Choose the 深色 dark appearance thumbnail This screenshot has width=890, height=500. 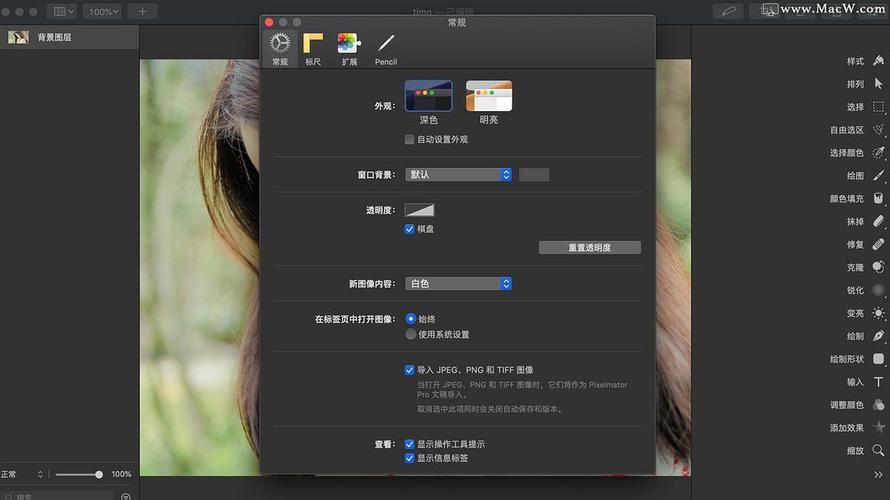(x=429, y=96)
